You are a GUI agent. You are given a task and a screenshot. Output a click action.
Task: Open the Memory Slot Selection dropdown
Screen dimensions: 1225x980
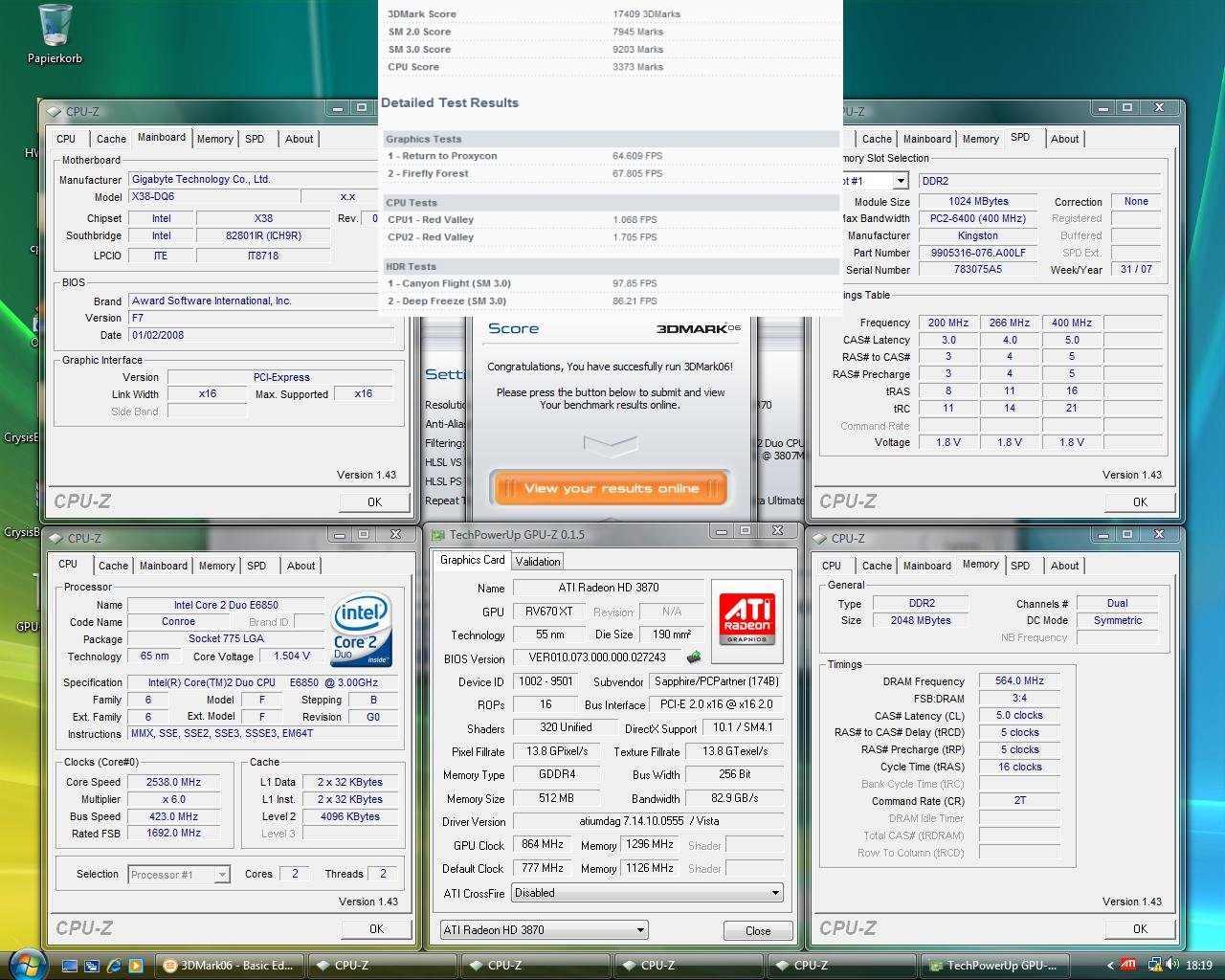coord(900,181)
